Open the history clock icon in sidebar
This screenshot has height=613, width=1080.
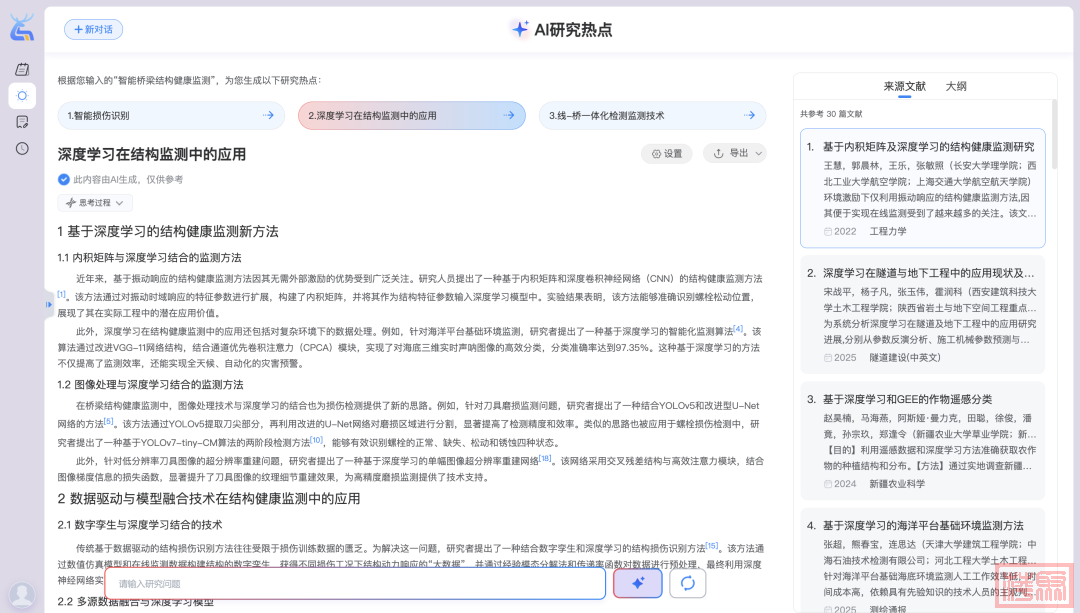coord(22,148)
